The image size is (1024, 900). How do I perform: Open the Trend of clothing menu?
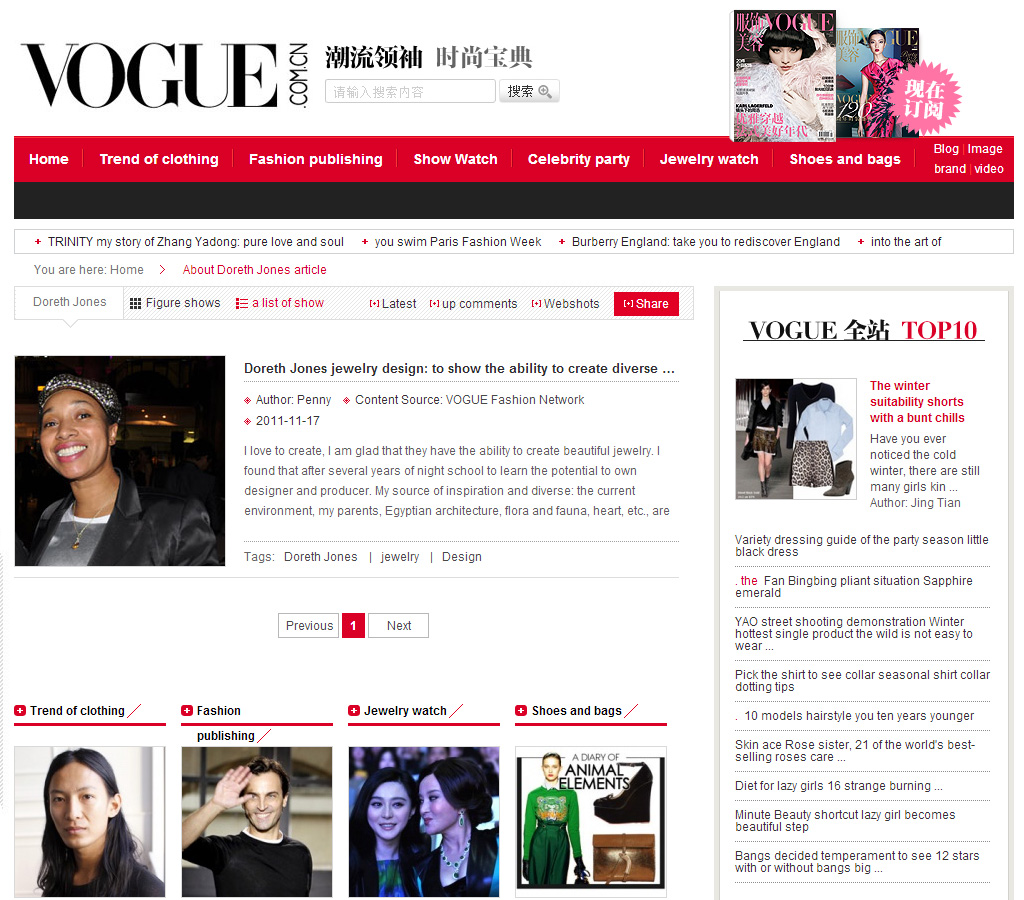tap(159, 159)
